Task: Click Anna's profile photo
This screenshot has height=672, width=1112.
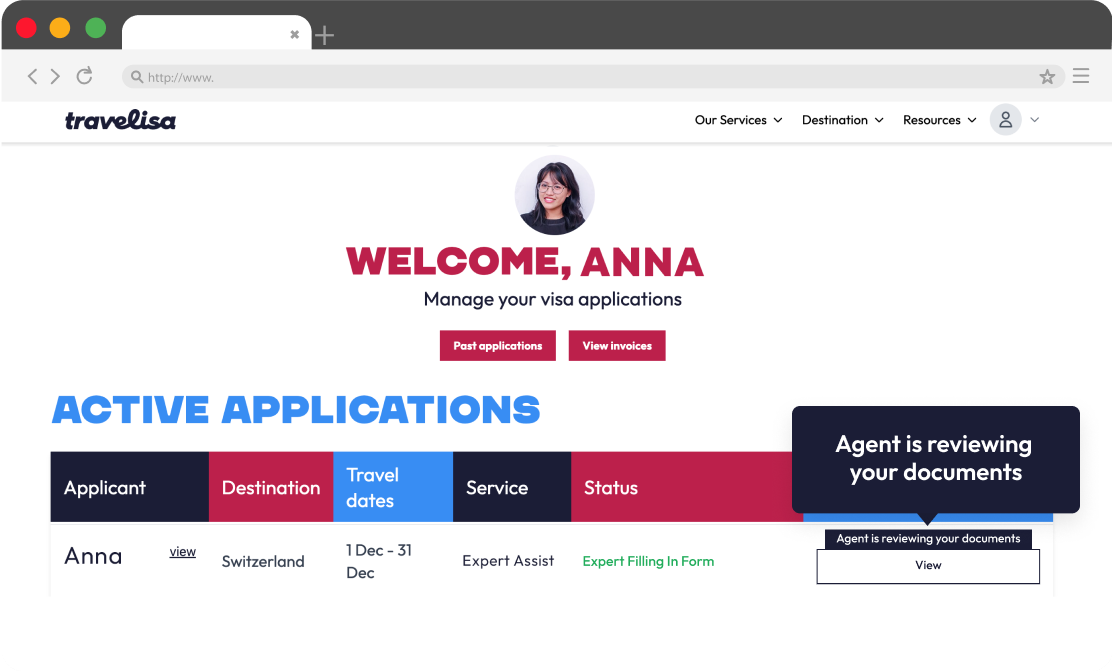Action: click(x=554, y=195)
